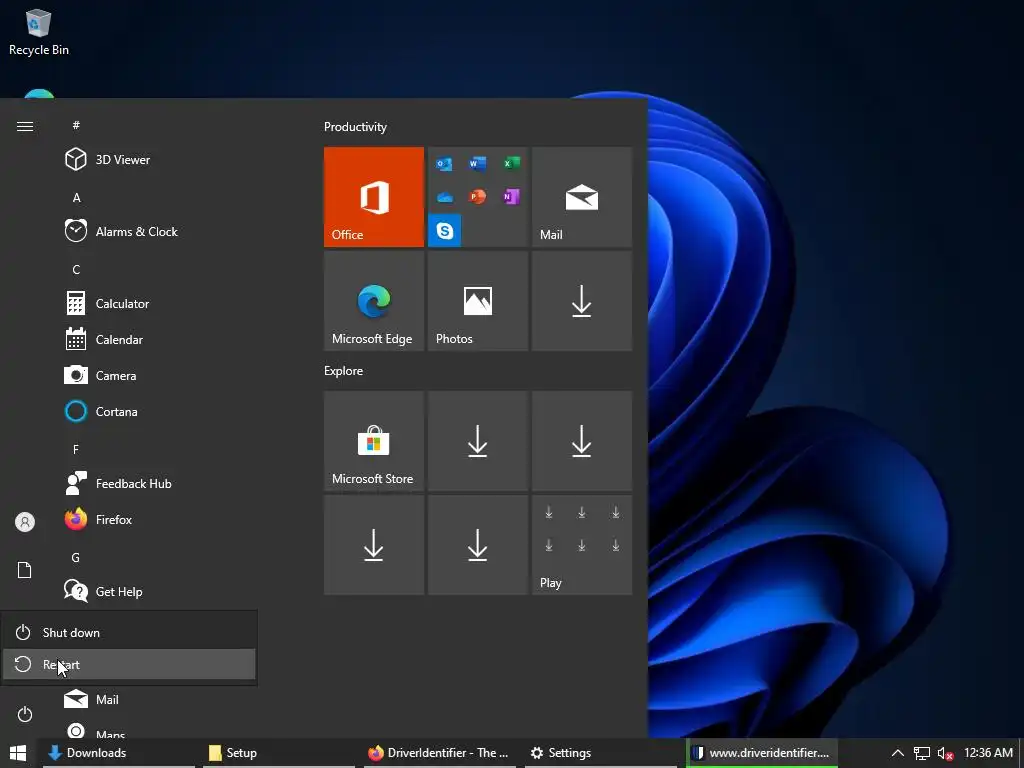Click the PowerPoint icon in tile group
Screen dimensions: 1024x768
coord(477,197)
